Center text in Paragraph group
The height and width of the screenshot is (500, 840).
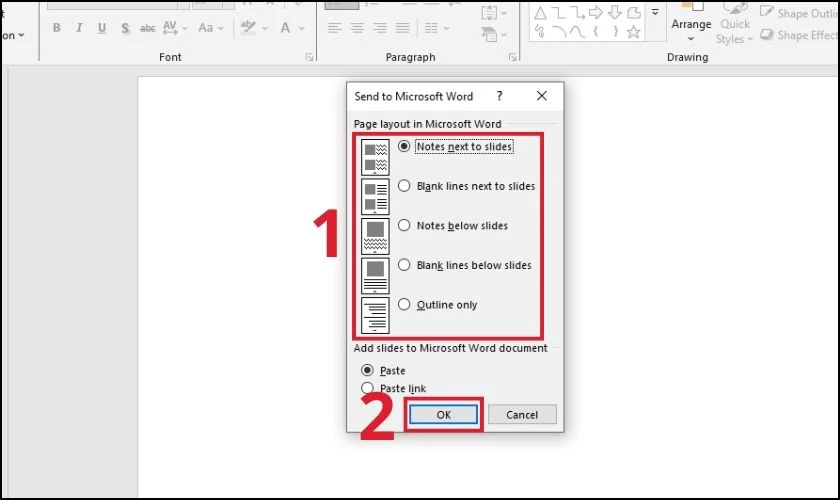[357, 28]
